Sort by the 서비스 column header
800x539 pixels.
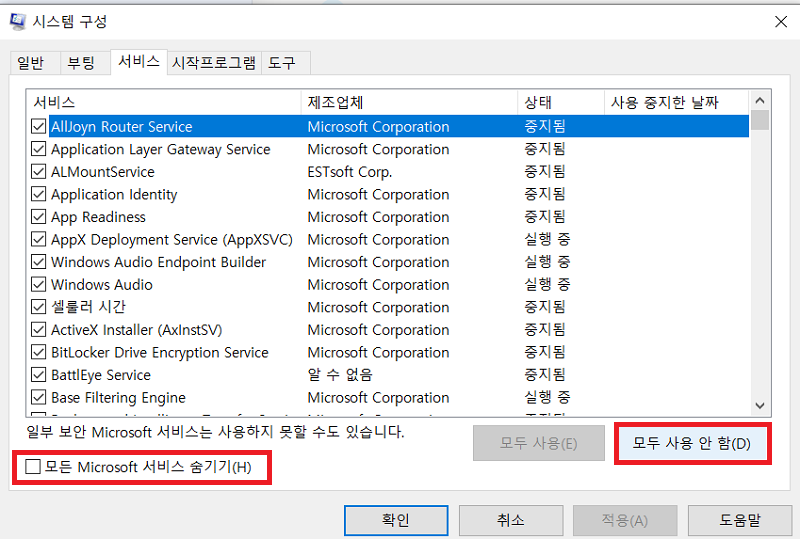click(164, 102)
